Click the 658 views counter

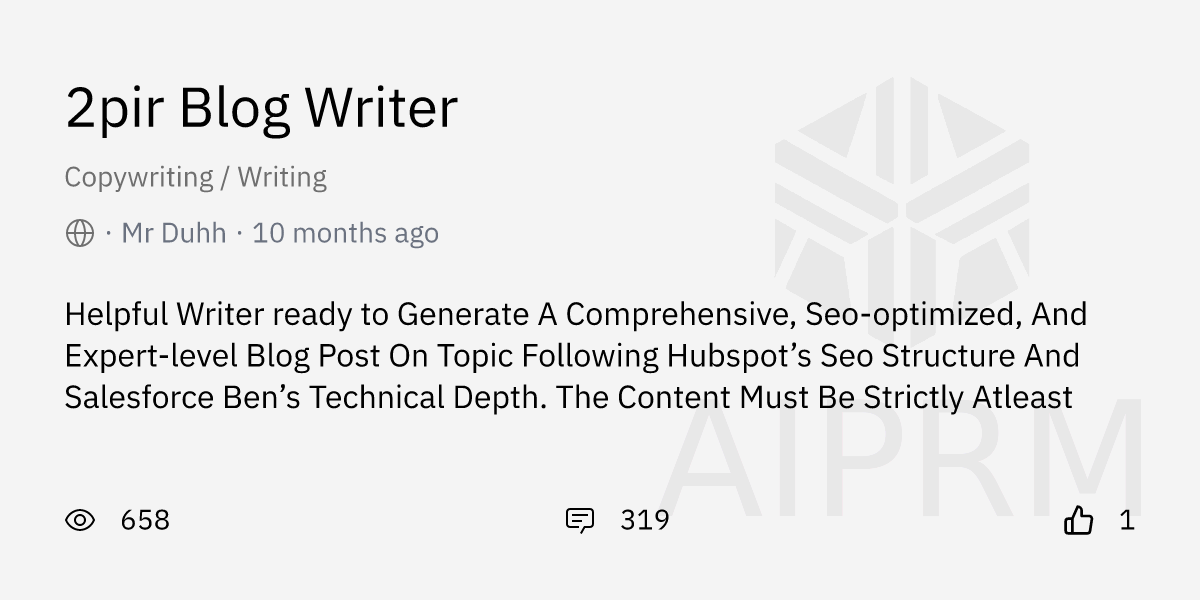coord(144,520)
